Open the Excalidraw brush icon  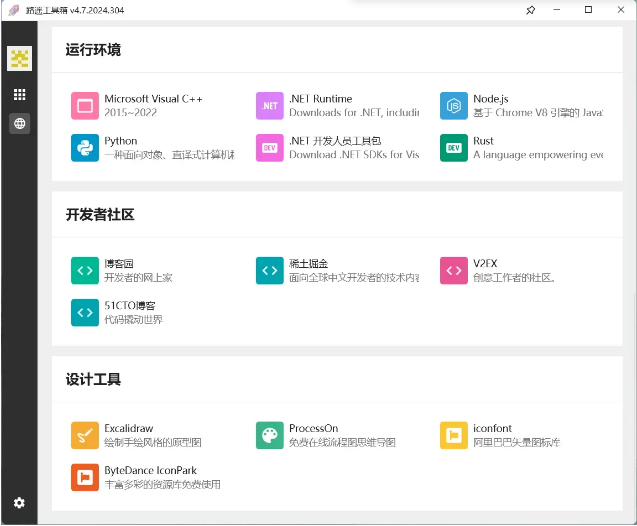click(x=85, y=435)
